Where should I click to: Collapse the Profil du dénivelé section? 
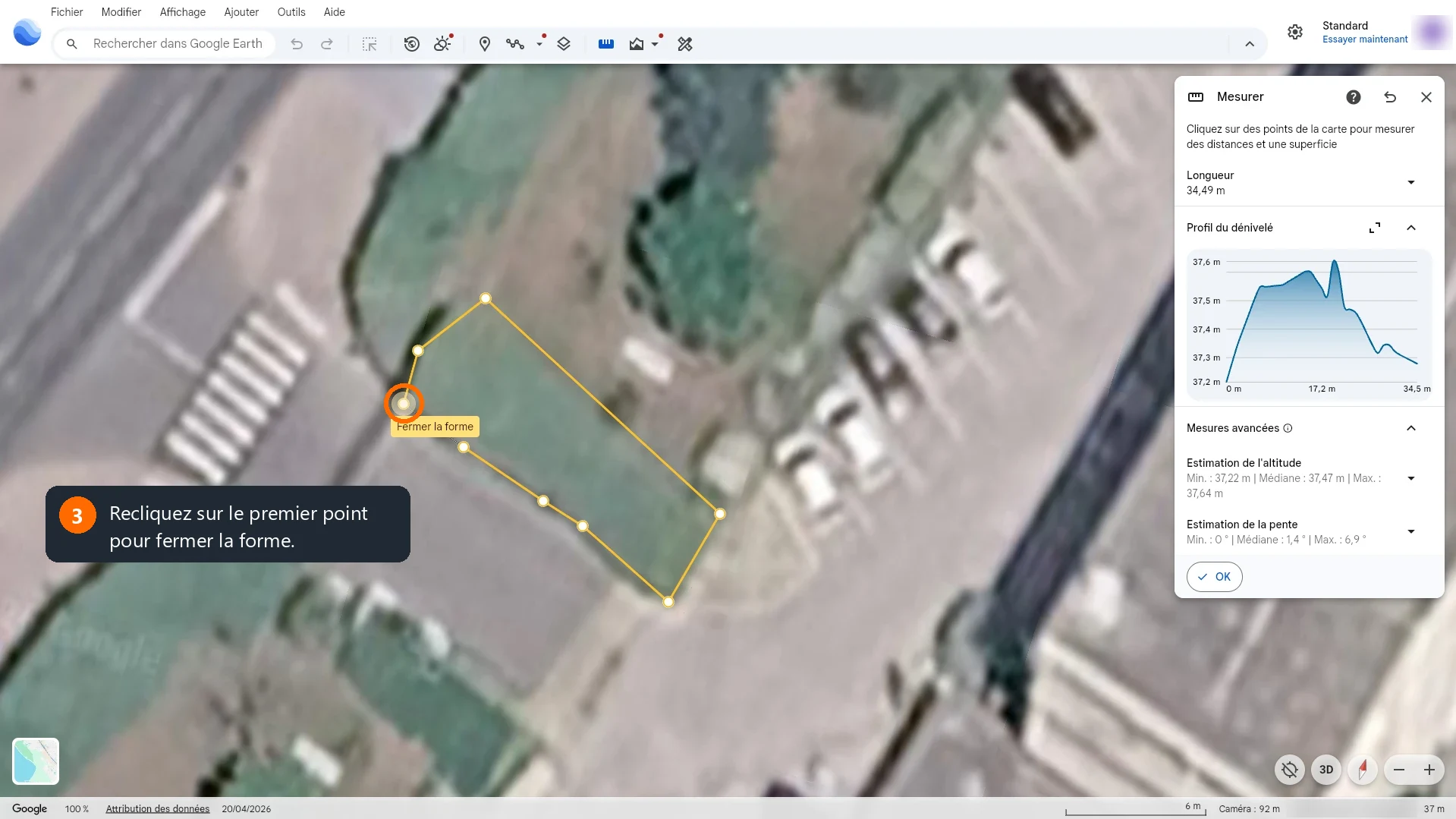pyautogui.click(x=1411, y=228)
